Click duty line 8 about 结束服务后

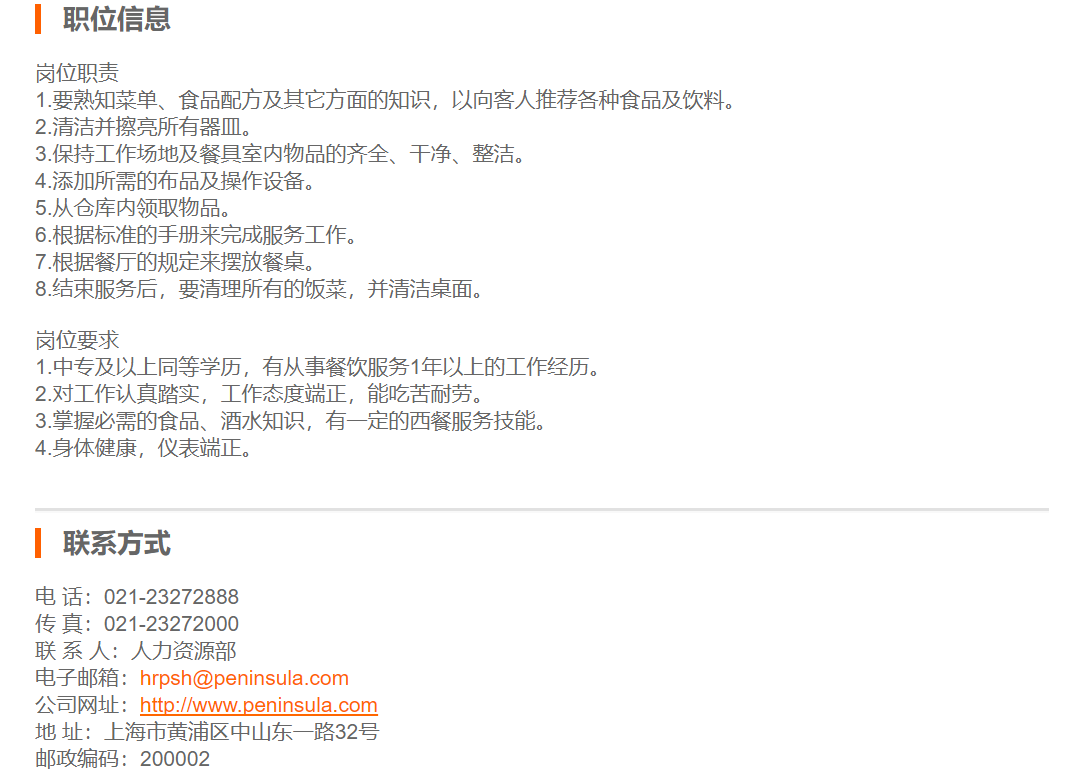coord(260,289)
